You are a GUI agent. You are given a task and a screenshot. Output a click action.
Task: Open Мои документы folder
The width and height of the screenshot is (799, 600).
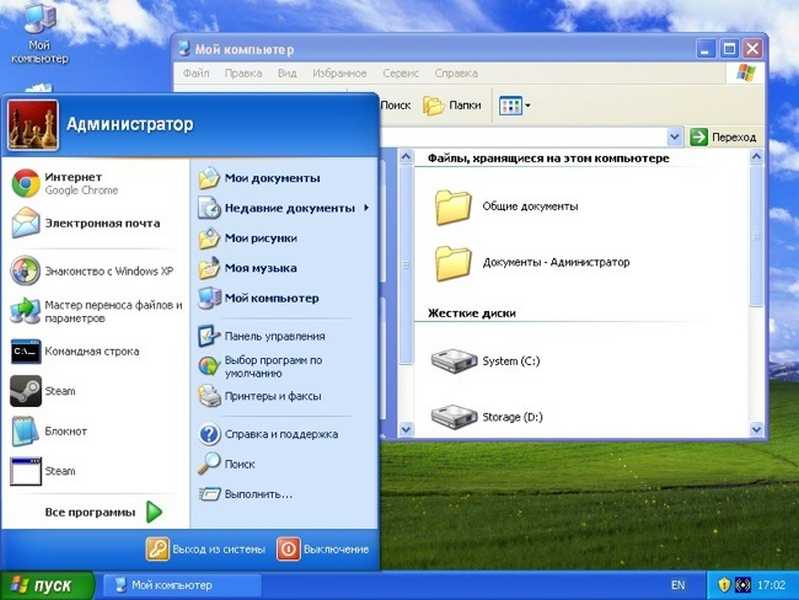pyautogui.click(x=260, y=178)
